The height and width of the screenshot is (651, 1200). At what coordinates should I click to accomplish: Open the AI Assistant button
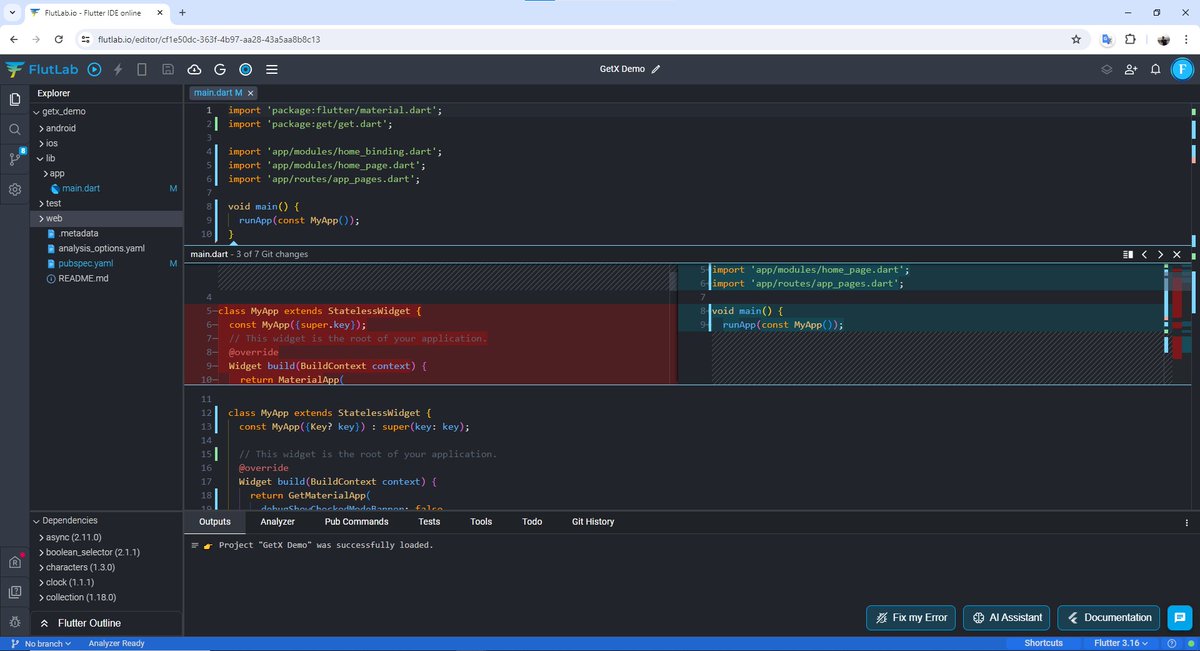click(x=1006, y=618)
